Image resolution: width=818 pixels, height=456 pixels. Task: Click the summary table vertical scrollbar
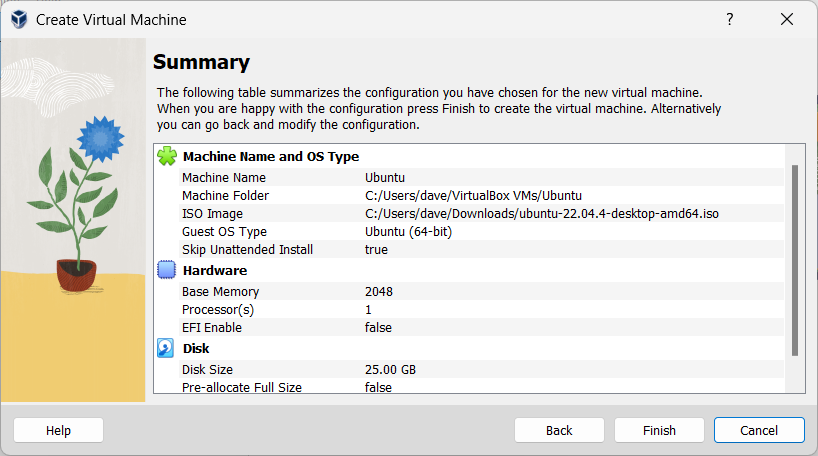(795, 260)
